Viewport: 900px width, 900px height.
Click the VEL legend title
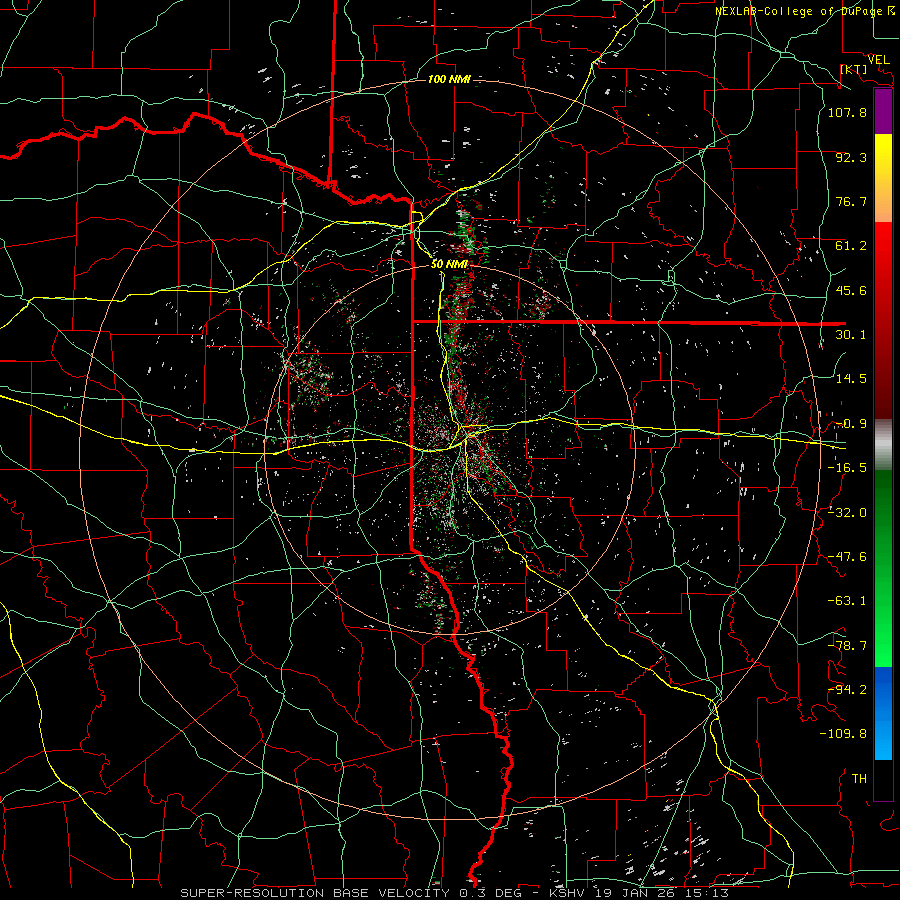[878, 60]
